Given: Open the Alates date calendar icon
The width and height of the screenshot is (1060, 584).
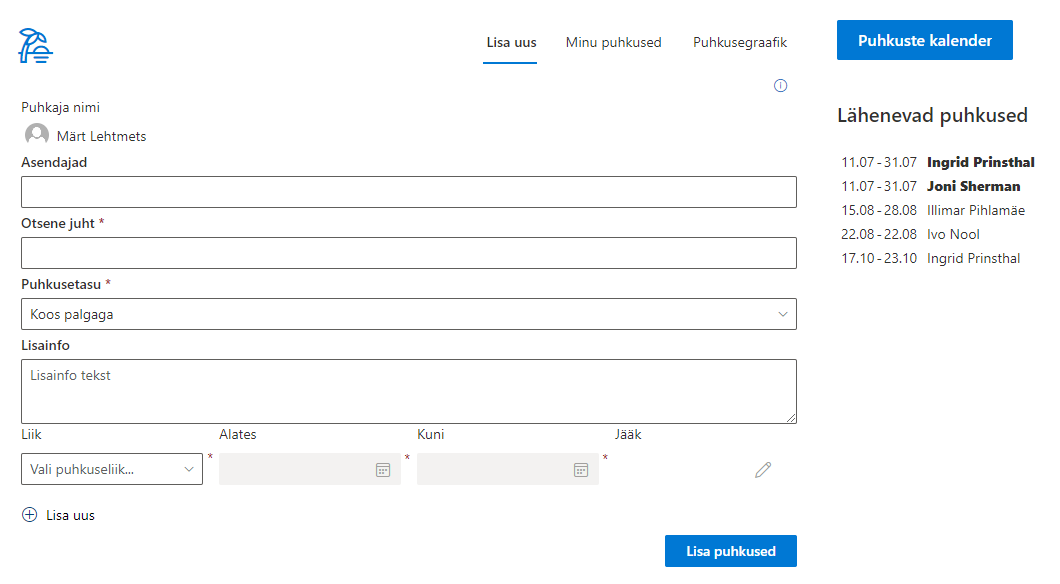Looking at the screenshot, I should click(383, 470).
